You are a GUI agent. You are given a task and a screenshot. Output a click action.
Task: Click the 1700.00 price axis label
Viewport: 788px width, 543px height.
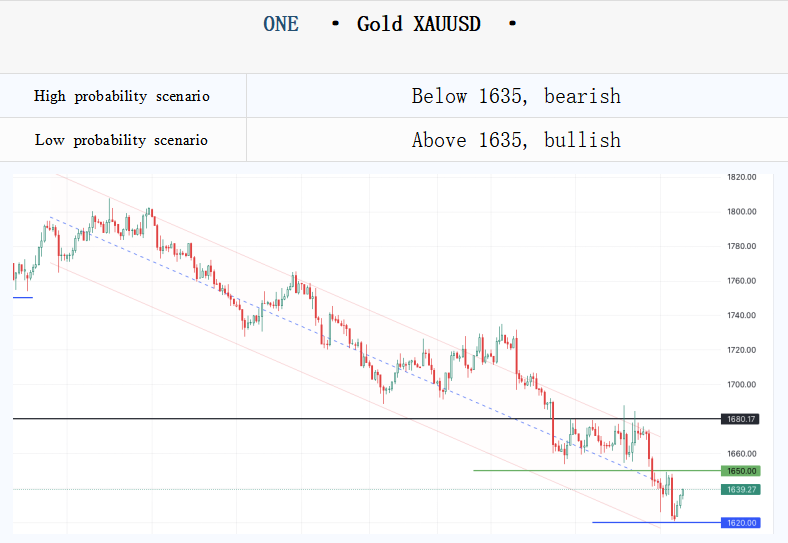click(x=741, y=384)
